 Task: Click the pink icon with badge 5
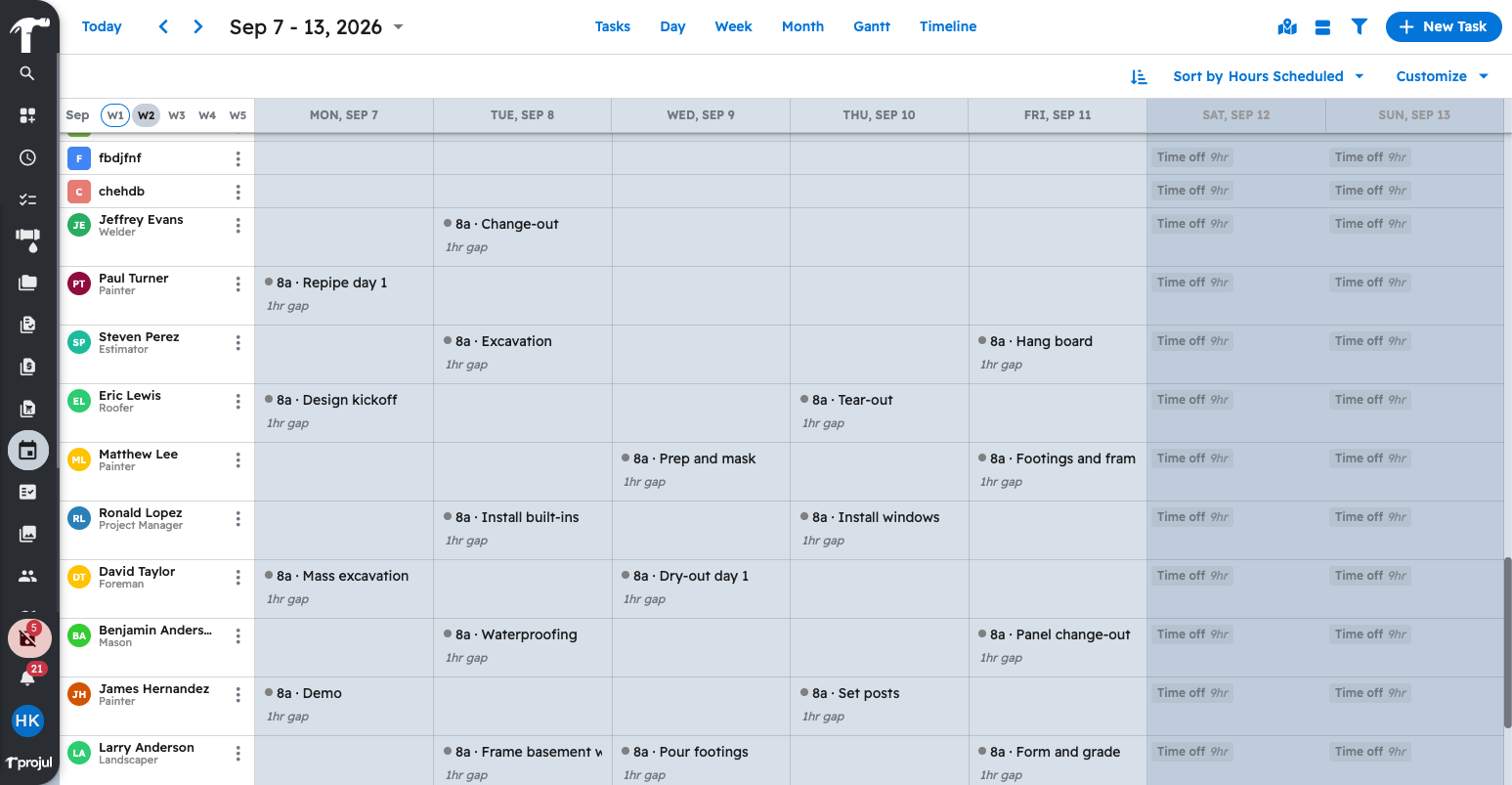coord(28,638)
